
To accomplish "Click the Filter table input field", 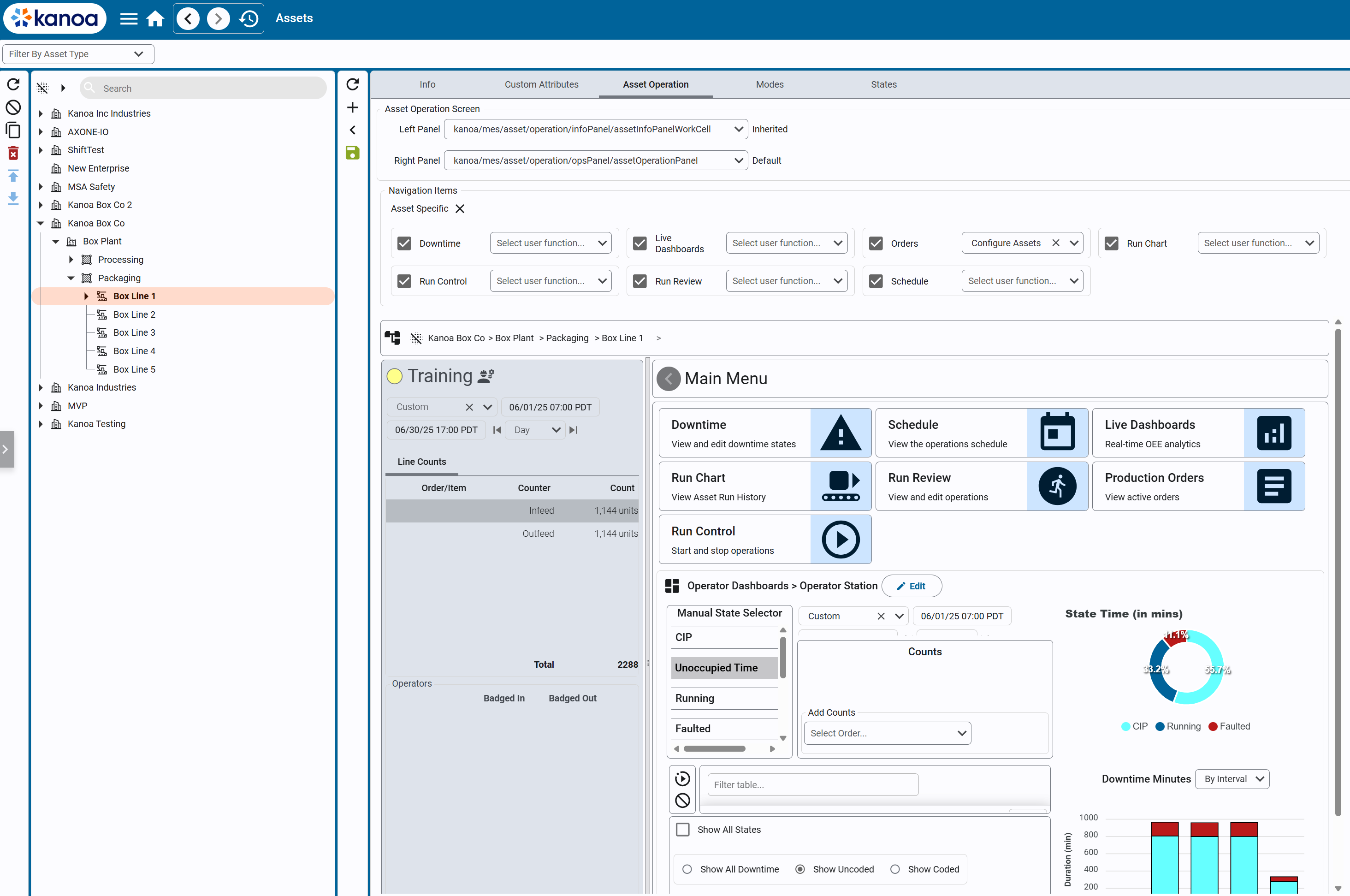I will [x=812, y=784].
